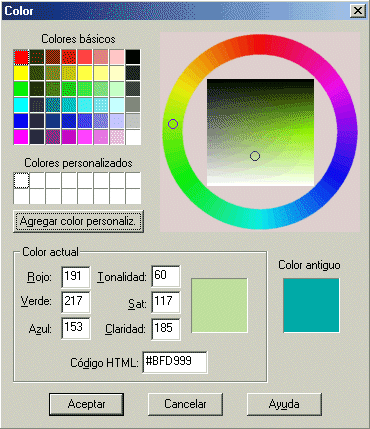Click Agregar color personaliz. button
Viewport: 370px width, 429px height.
[78, 221]
